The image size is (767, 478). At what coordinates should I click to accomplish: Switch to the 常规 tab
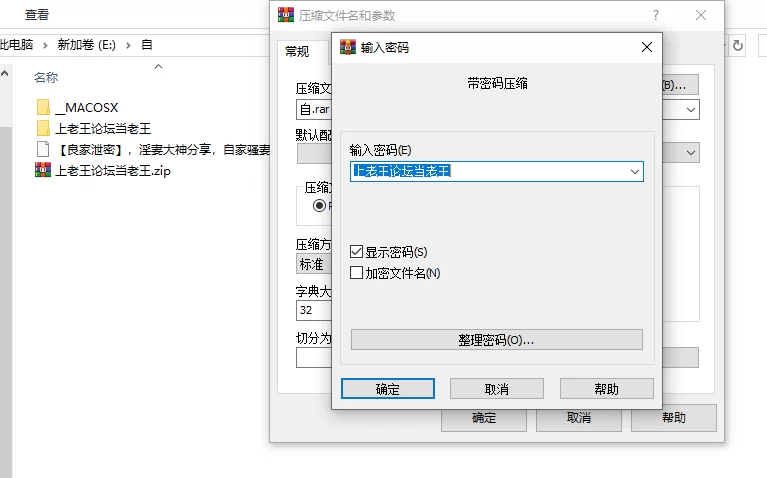coord(297,51)
